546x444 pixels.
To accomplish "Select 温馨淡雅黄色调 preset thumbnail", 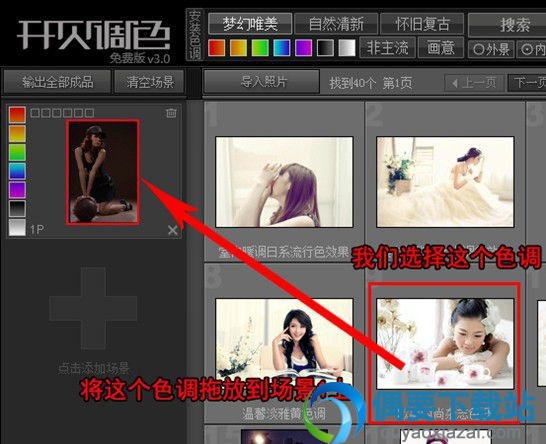I will pyautogui.click(x=284, y=343).
